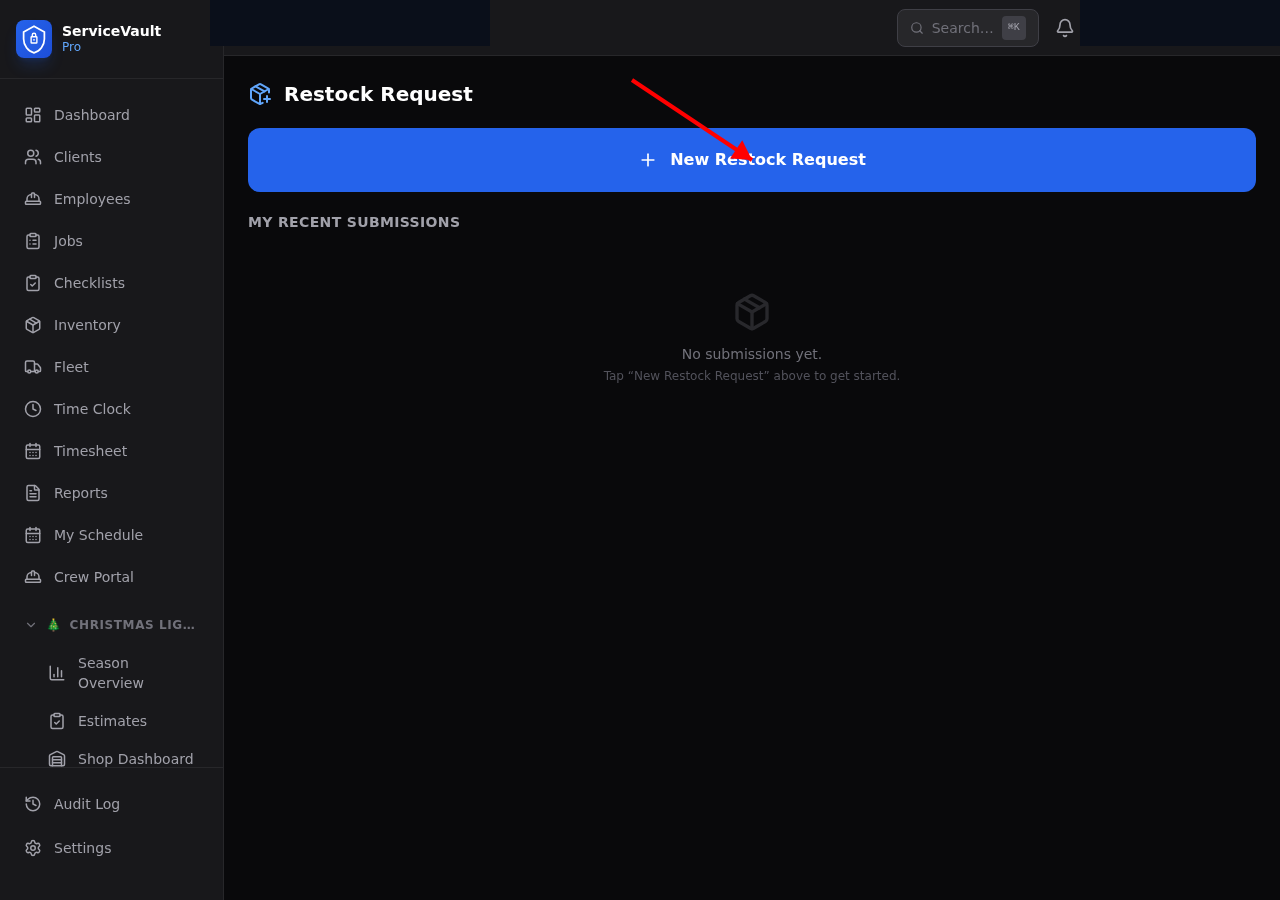Click the Crew Portal hard-hat icon
1280x900 pixels.
pyautogui.click(x=33, y=576)
